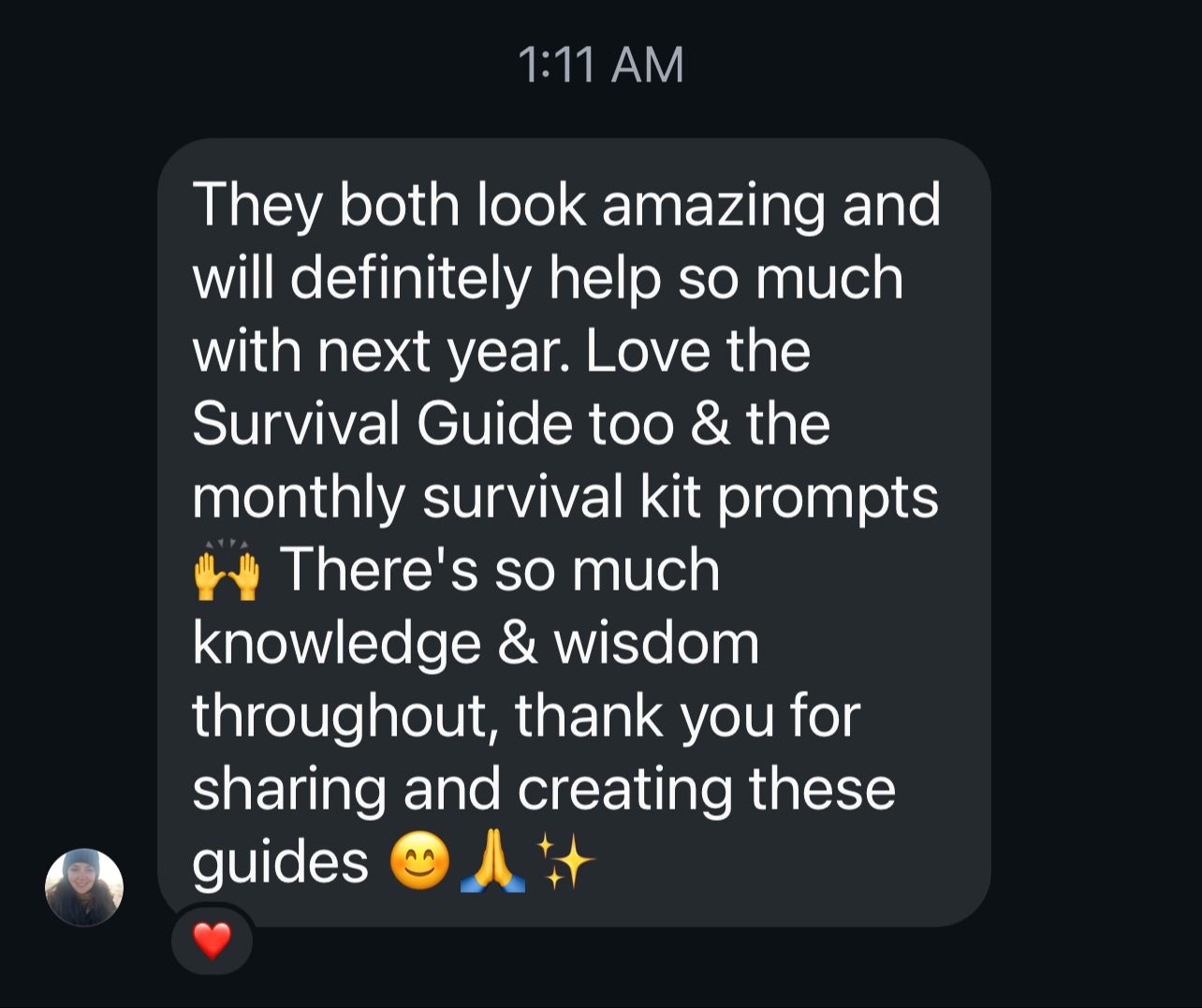Click the words "Survival Guide" in the message
1202x1008 pixels.
click(382, 423)
